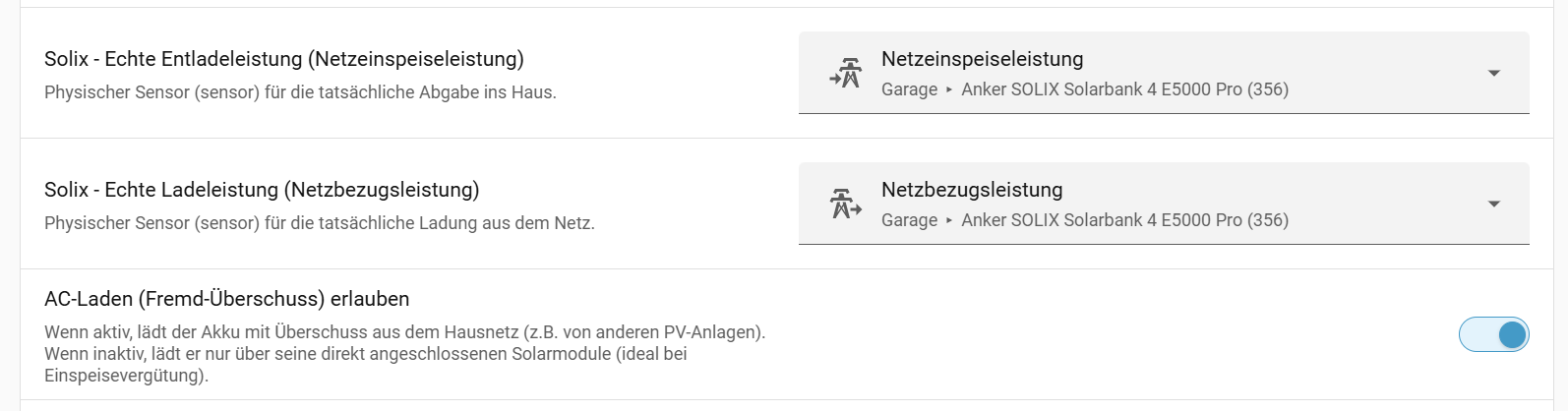Expand the Netzeinspeiseleistung dropdown arrow
1568x411 pixels.
tap(1493, 74)
